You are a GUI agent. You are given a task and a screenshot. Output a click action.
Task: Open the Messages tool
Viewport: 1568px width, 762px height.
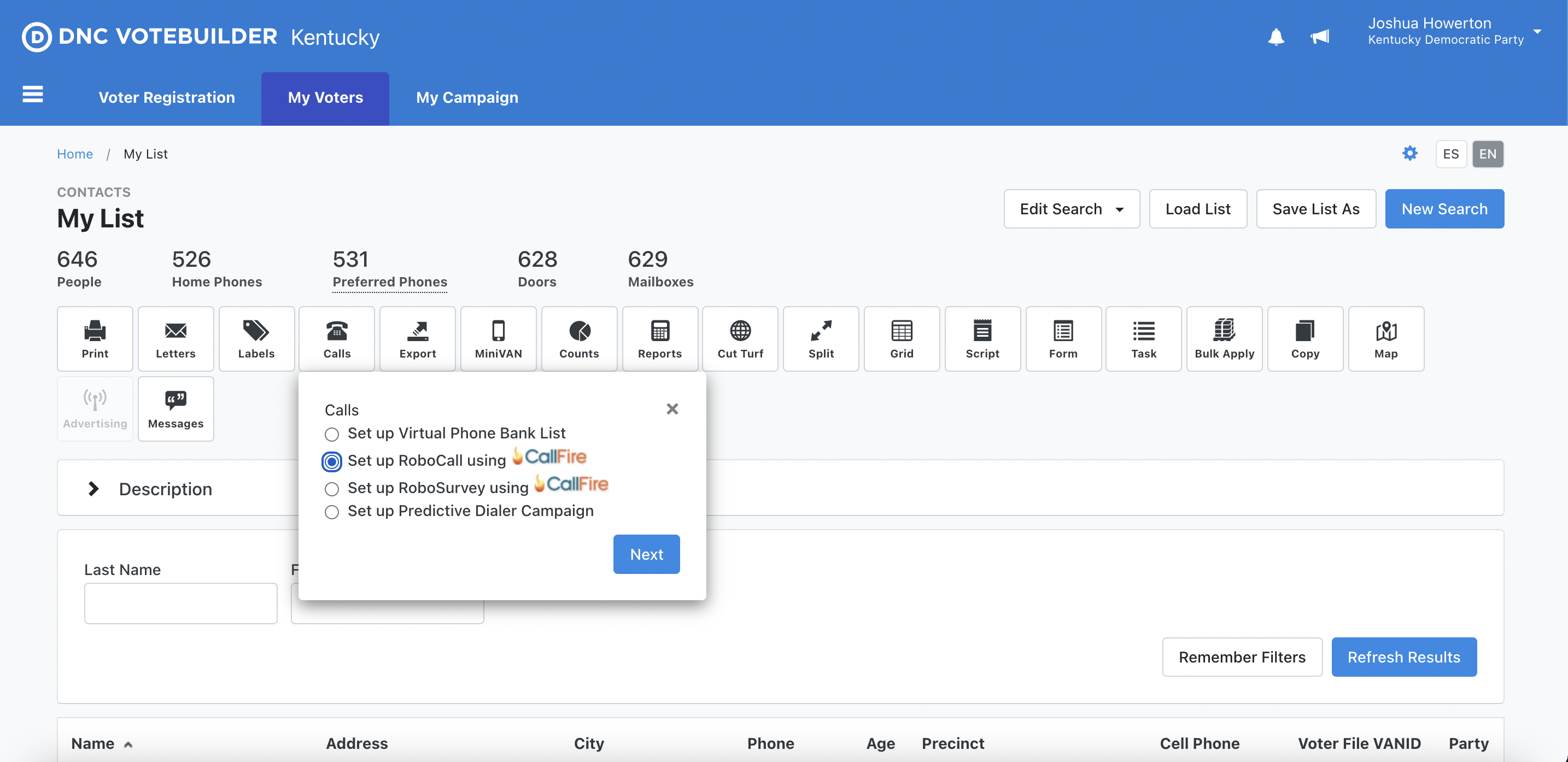click(176, 408)
